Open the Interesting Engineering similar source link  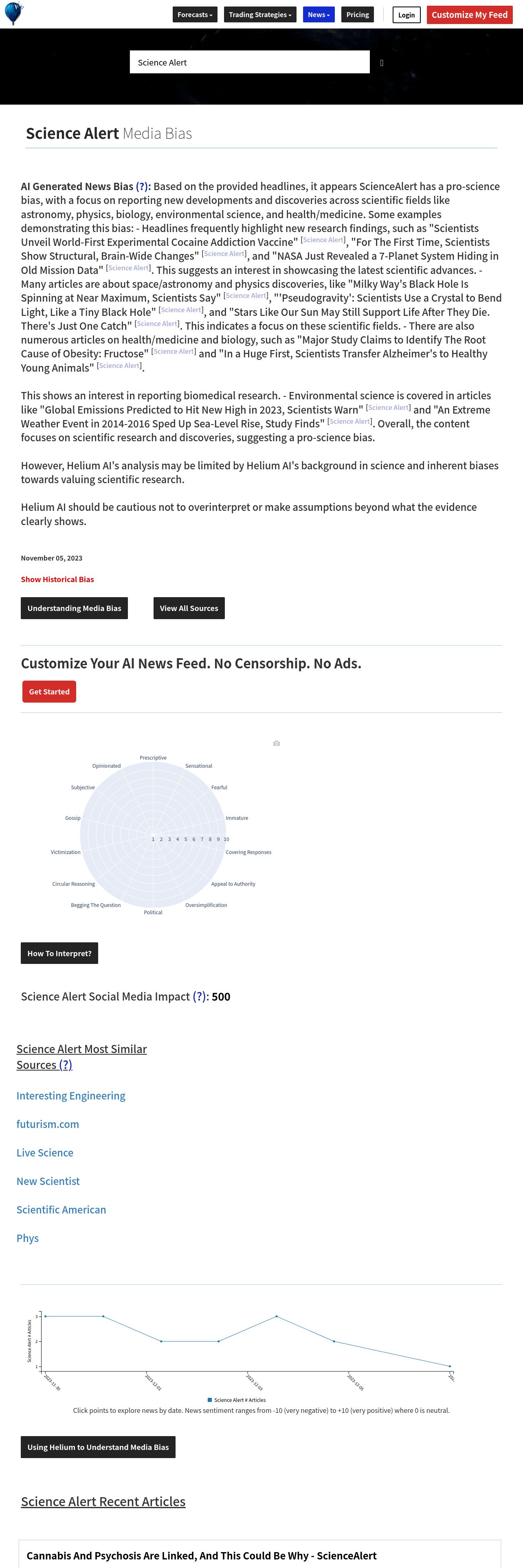[70, 1096]
